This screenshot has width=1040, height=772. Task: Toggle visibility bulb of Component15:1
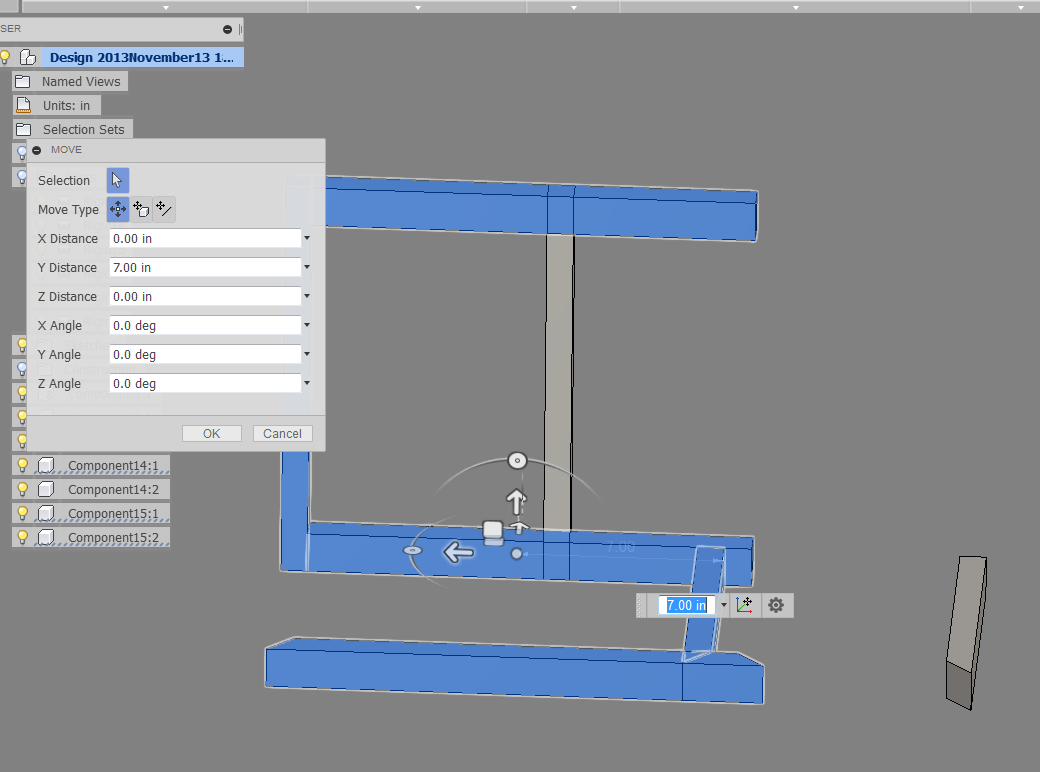(23, 513)
